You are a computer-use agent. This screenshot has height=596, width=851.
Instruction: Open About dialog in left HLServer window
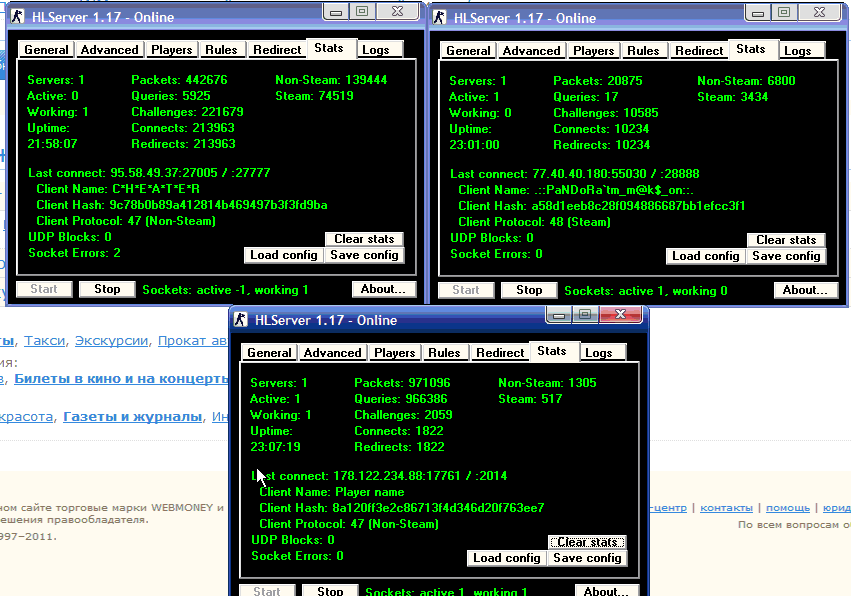point(383,289)
